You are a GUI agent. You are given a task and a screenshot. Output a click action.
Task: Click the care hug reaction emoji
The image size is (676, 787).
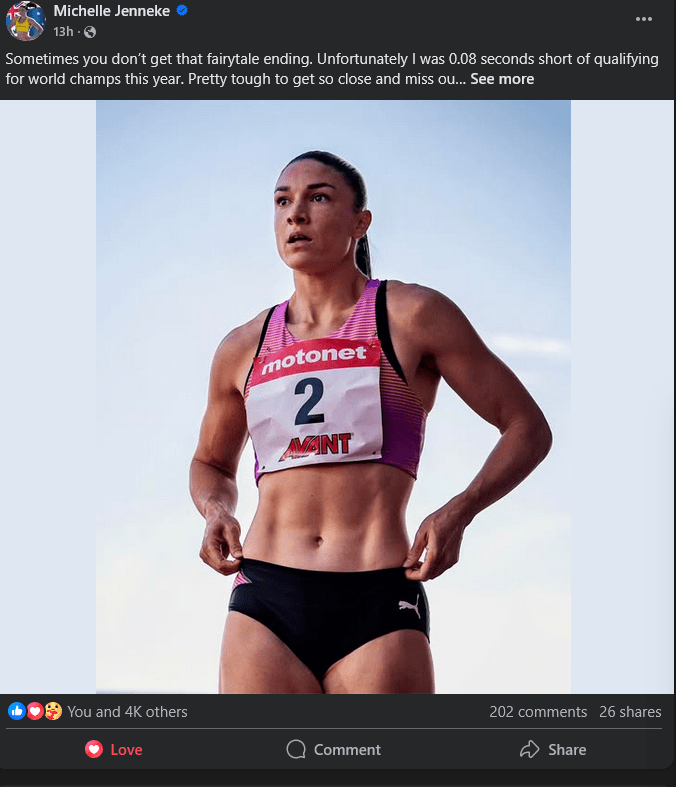point(53,711)
